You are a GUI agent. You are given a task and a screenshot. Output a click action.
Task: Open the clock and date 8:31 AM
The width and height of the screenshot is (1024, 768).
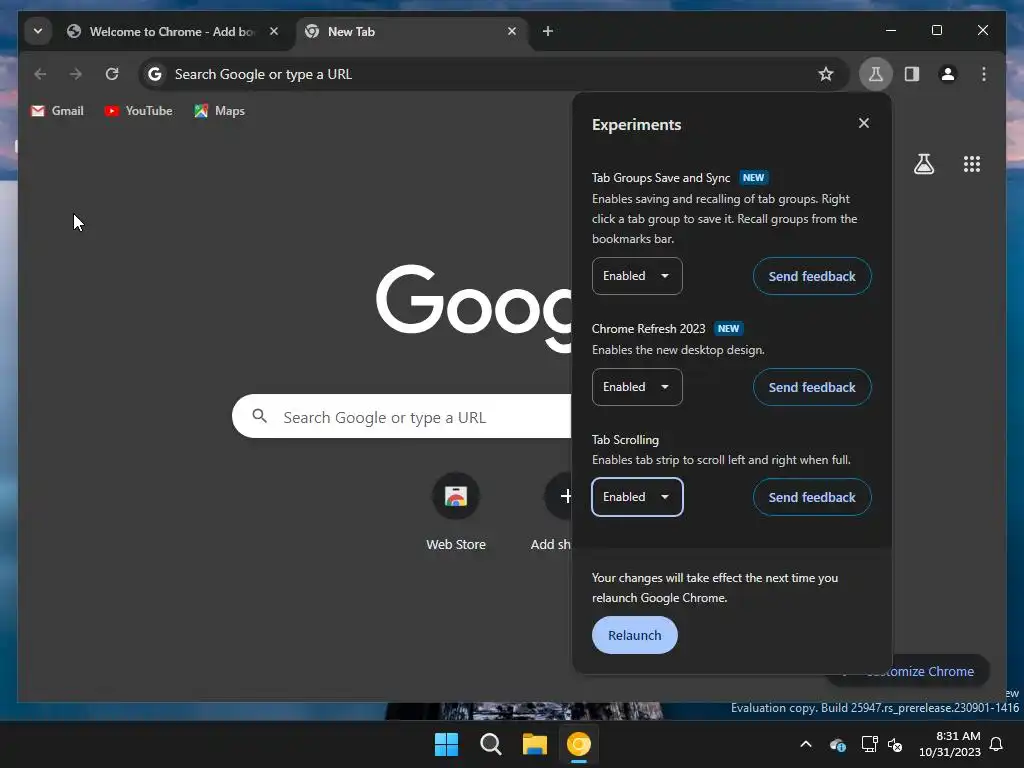click(x=950, y=744)
